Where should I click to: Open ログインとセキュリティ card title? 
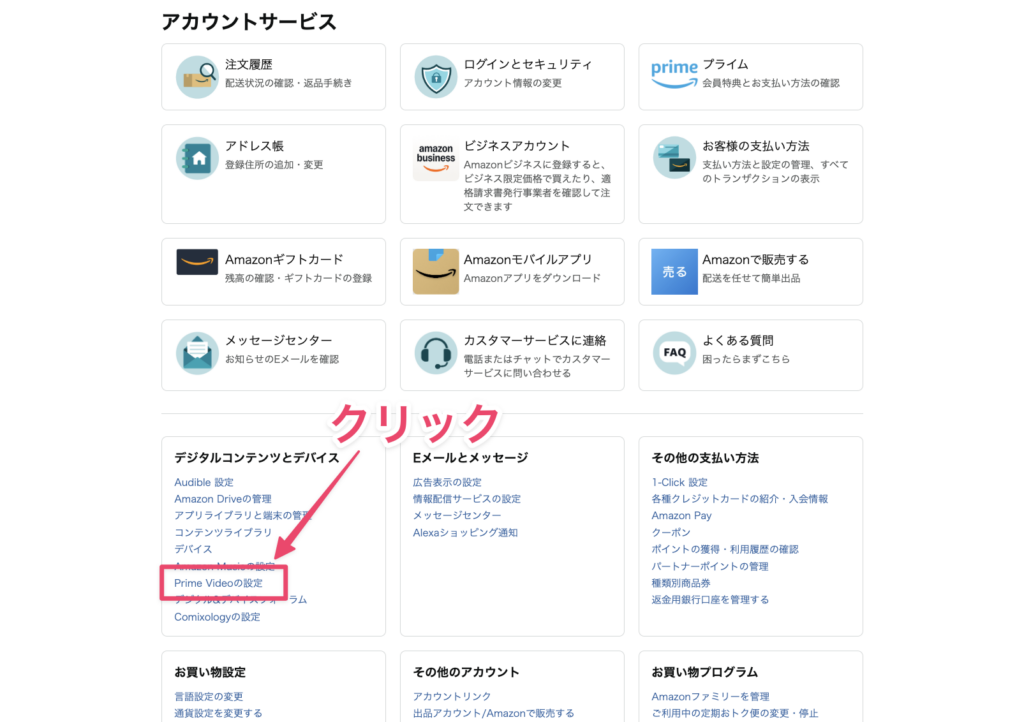point(528,65)
